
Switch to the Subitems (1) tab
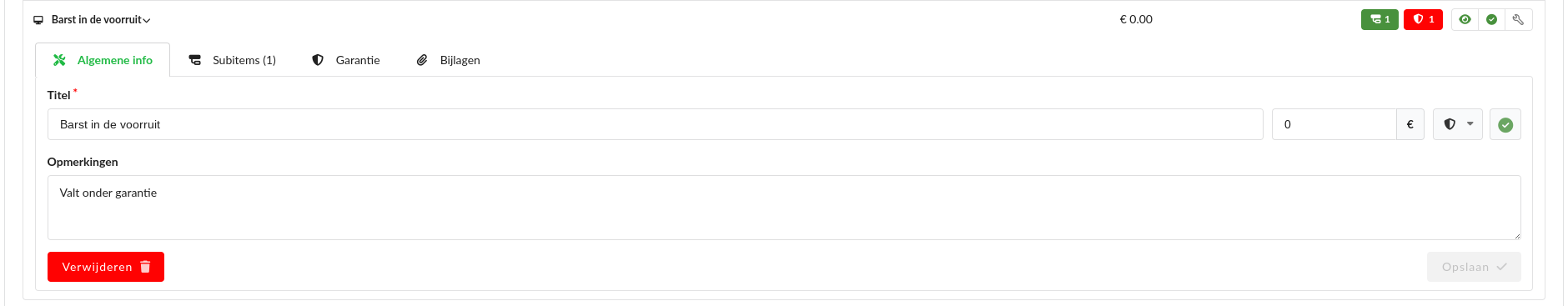click(232, 60)
